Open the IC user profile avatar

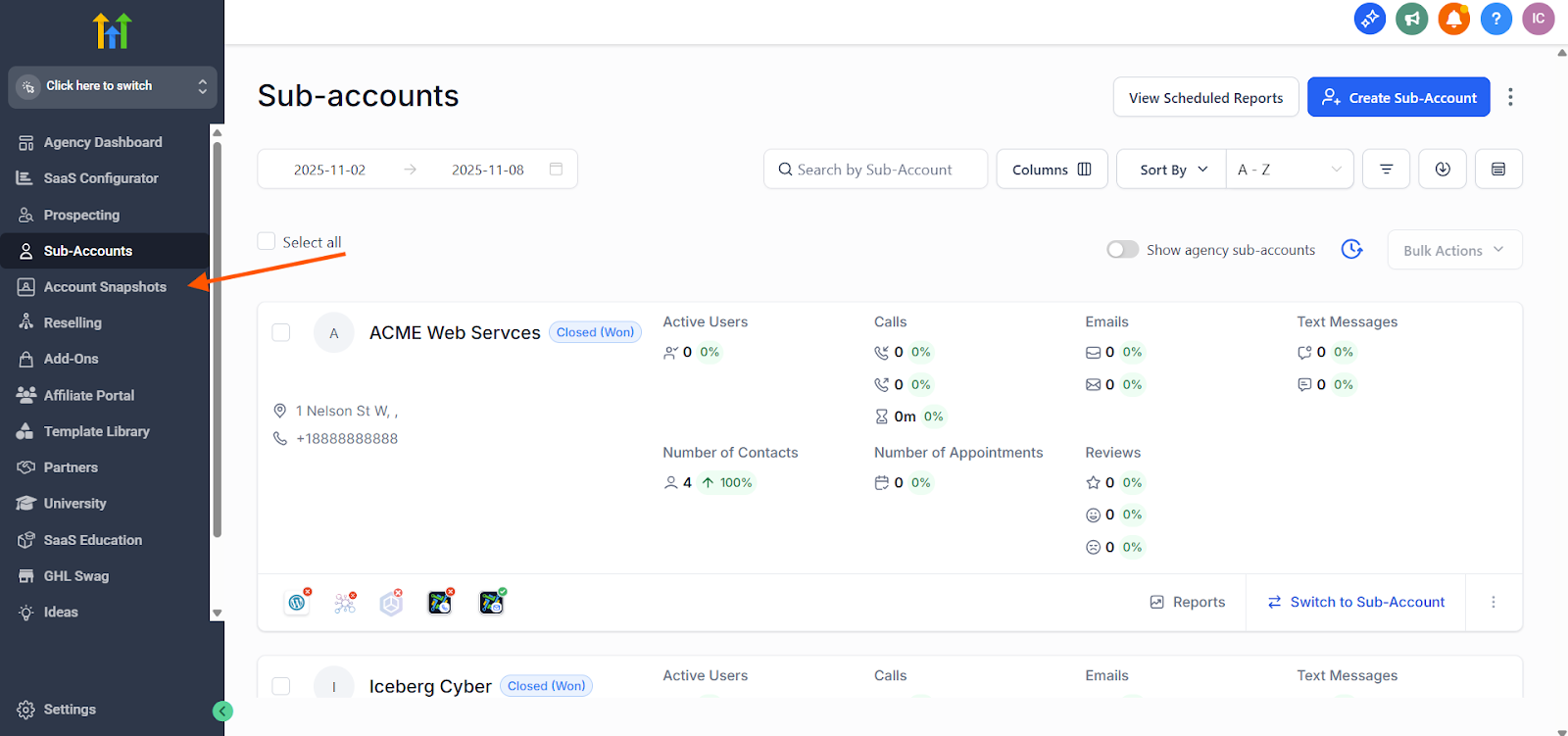point(1538,19)
